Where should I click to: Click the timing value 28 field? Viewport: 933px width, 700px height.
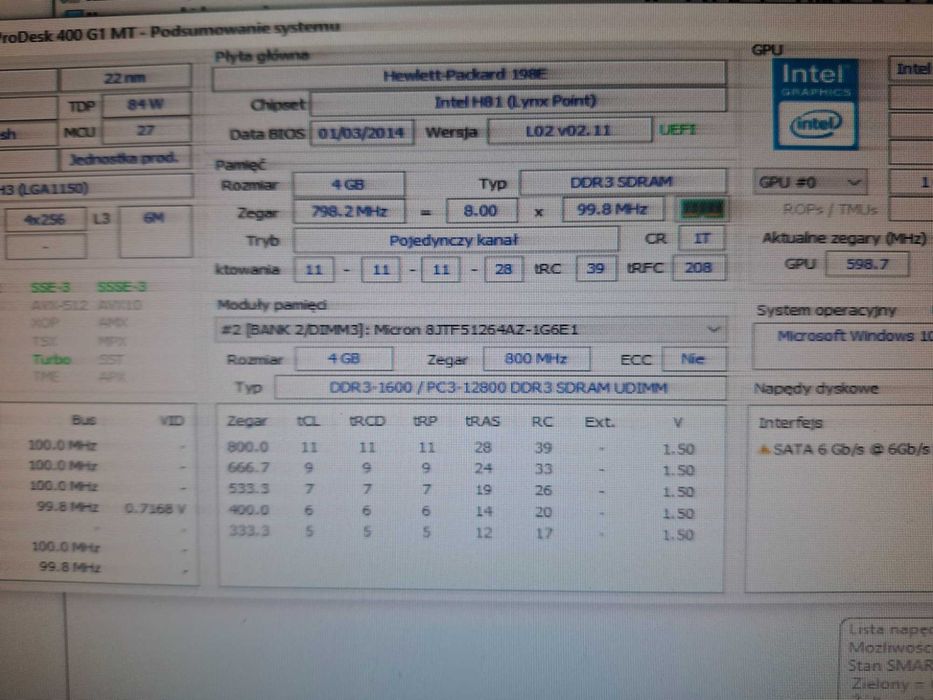tap(503, 269)
